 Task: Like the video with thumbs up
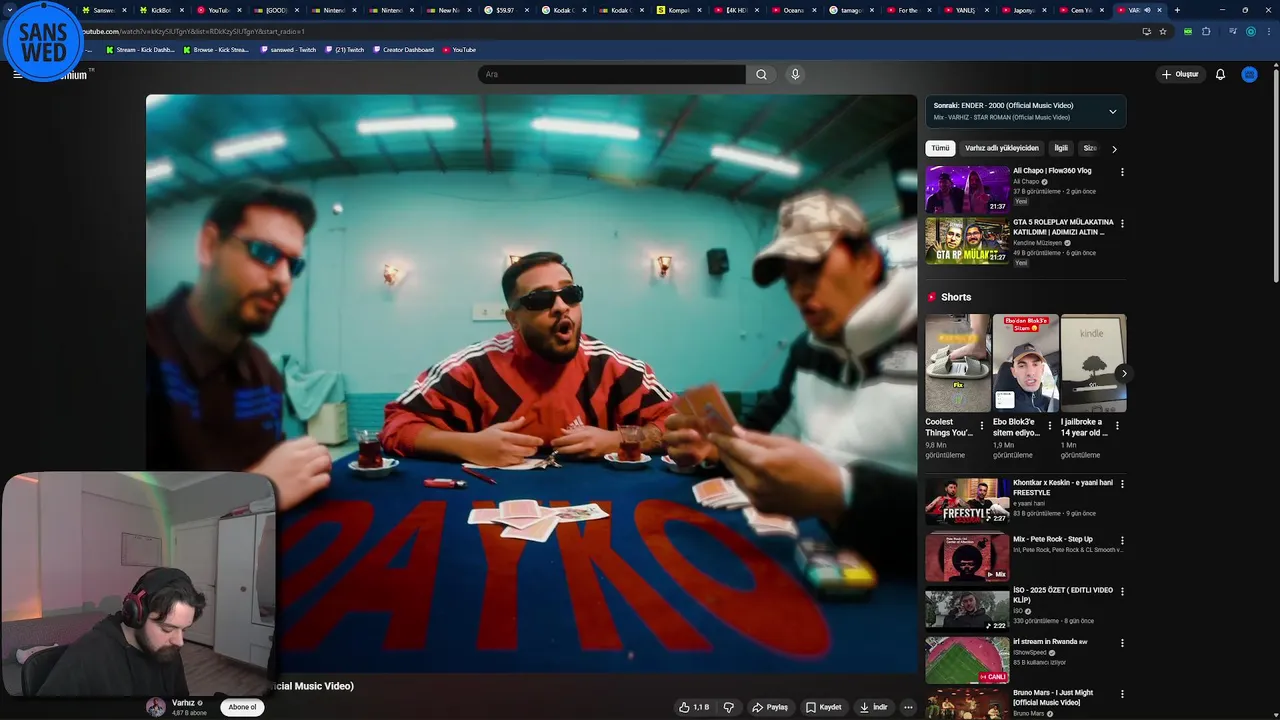pos(694,707)
